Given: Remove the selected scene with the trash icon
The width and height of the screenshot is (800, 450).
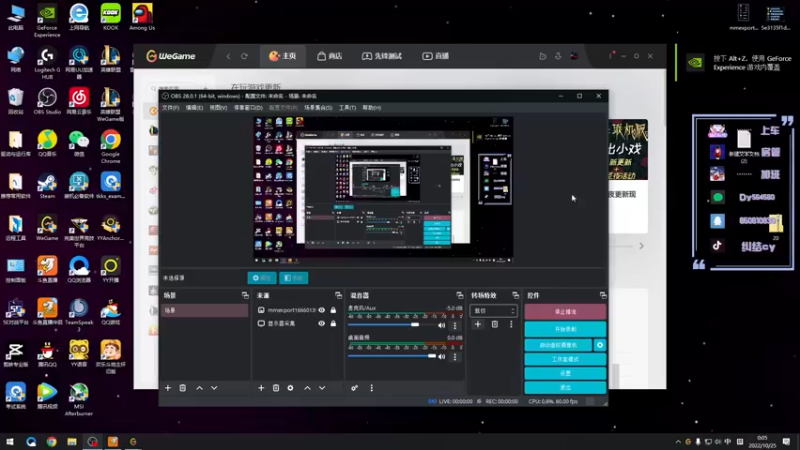Looking at the screenshot, I should tap(183, 388).
